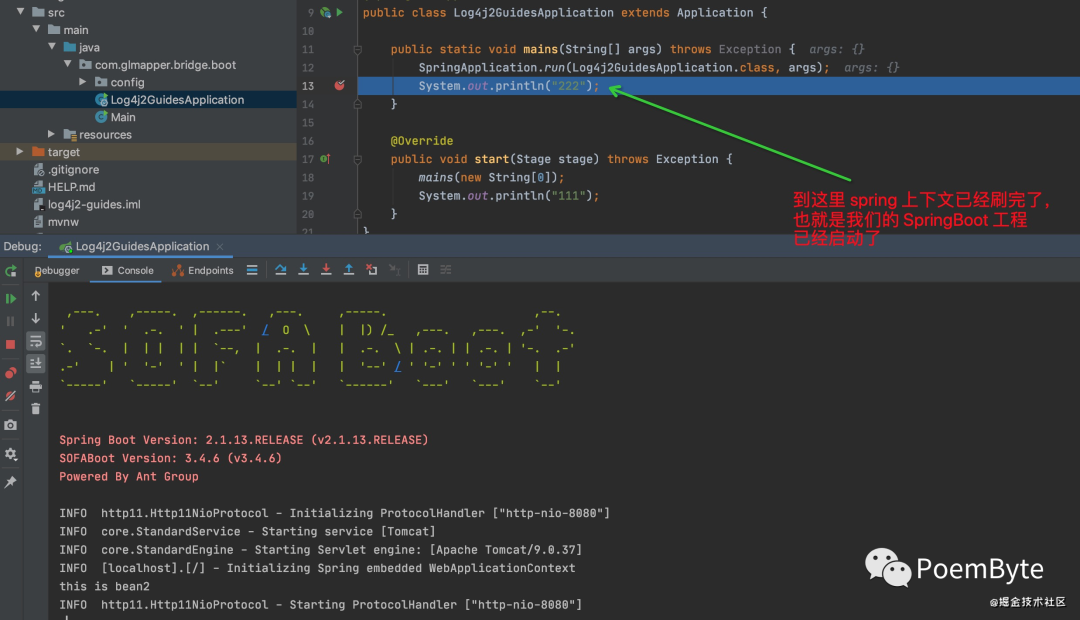Open debug settings gear menu
The height and width of the screenshot is (620, 1080).
[x=10, y=454]
